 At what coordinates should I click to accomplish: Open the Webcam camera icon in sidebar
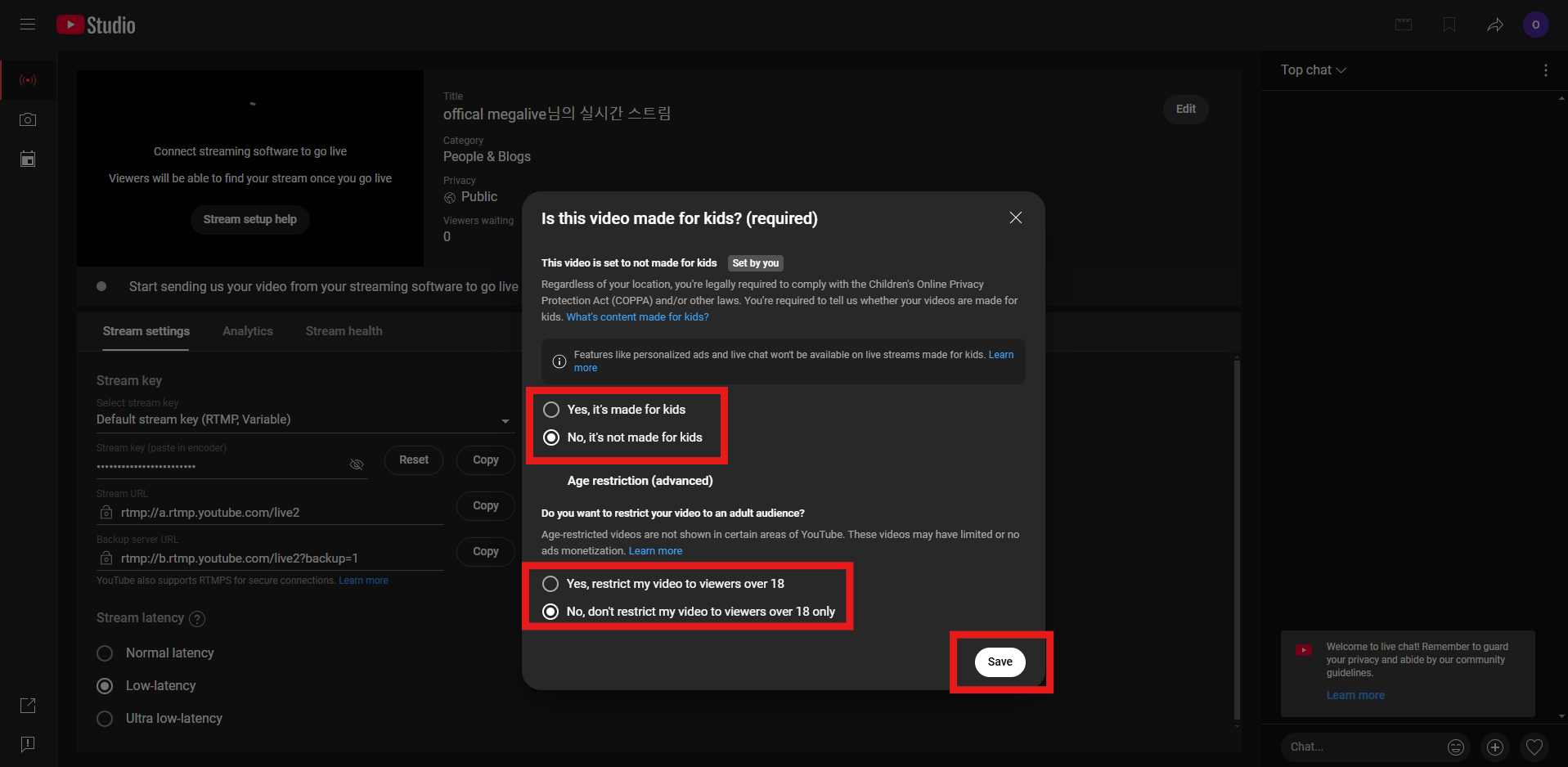(x=28, y=119)
